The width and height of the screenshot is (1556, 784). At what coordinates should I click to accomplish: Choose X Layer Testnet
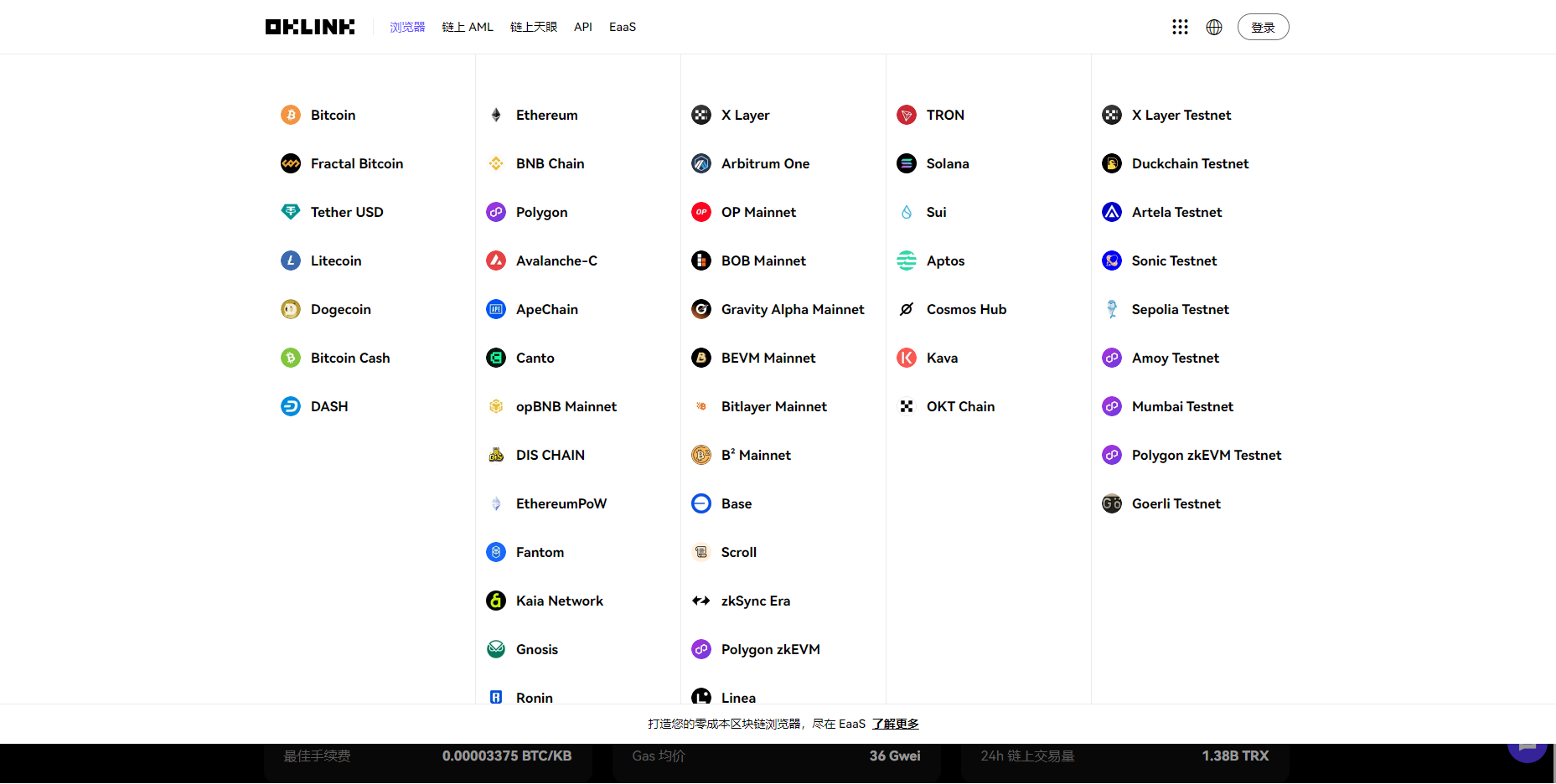click(1181, 115)
